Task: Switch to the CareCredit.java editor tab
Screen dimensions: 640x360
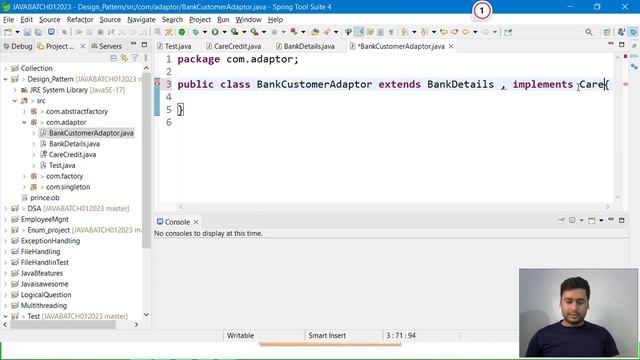Action: [233, 47]
